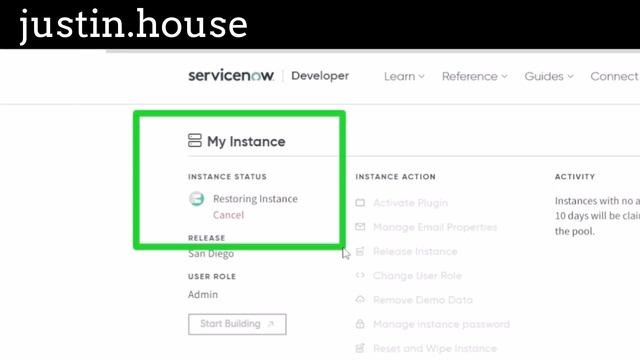Click the Manage instance password lock icon

coord(360,324)
